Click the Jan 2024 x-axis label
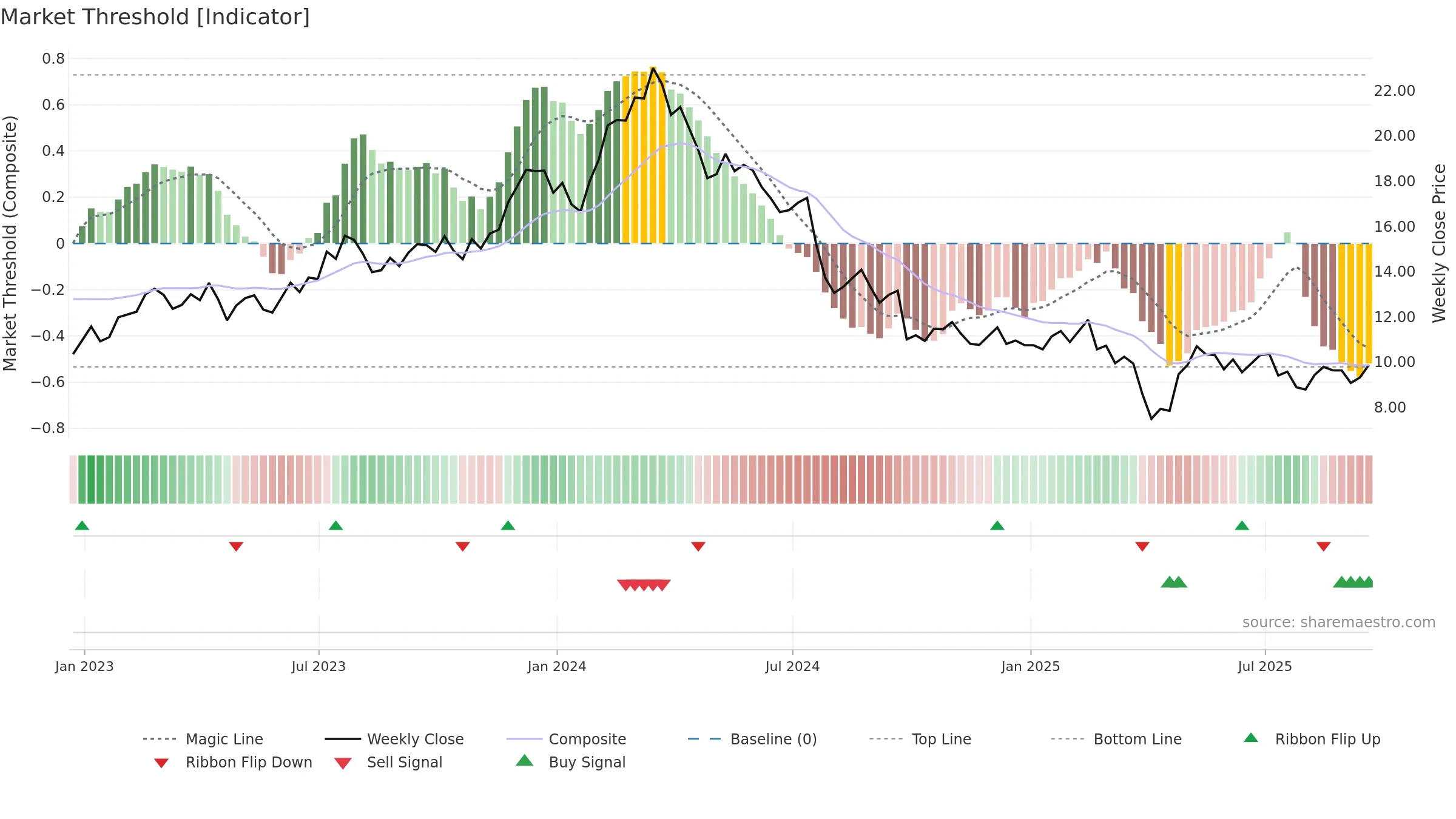Image resolution: width=1456 pixels, height=819 pixels. [557, 667]
